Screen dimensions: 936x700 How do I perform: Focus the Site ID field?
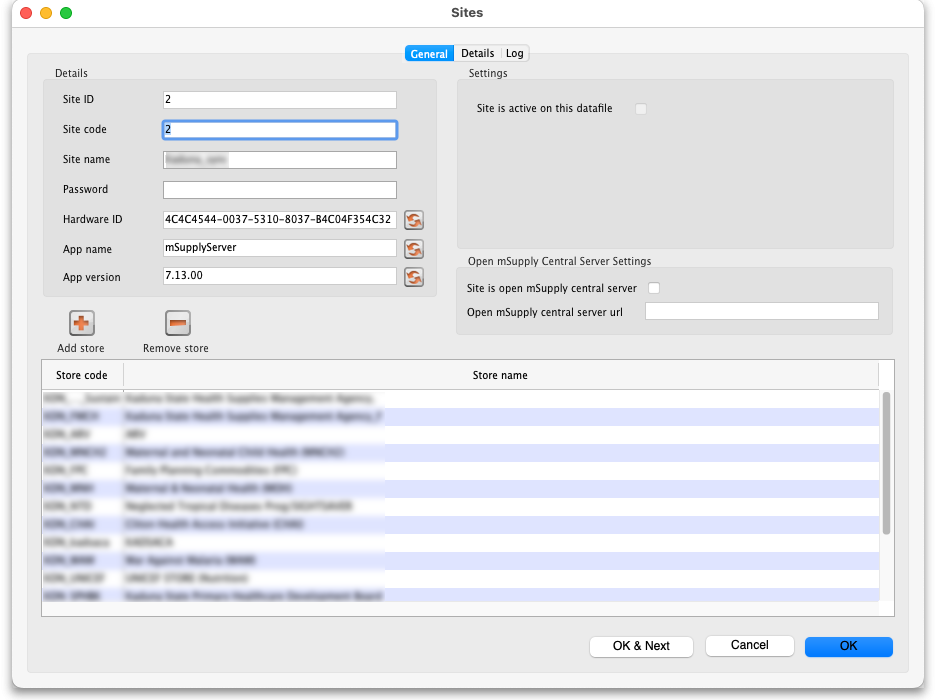pos(279,100)
